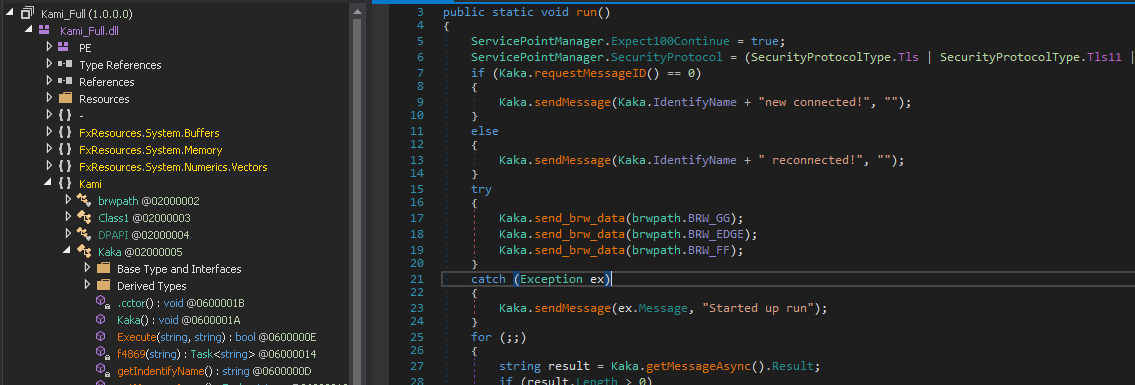Click the brwpath class icon

pyautogui.click(x=84, y=200)
